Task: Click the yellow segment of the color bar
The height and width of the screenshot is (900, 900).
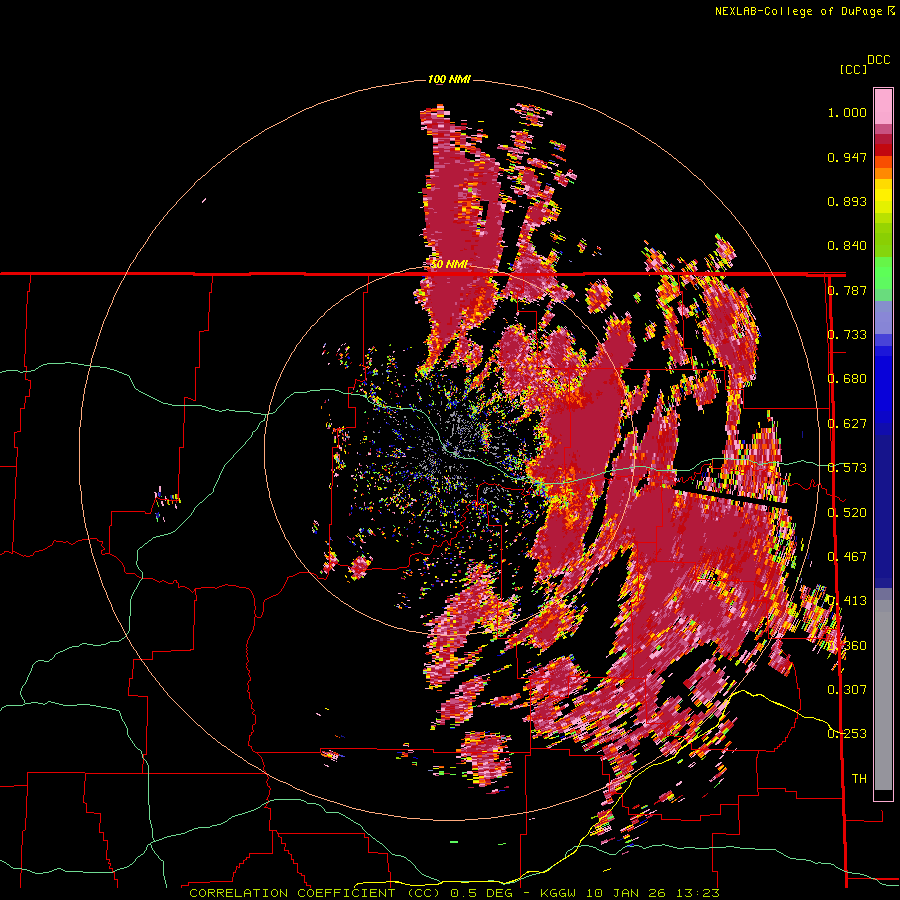Action: click(x=883, y=196)
